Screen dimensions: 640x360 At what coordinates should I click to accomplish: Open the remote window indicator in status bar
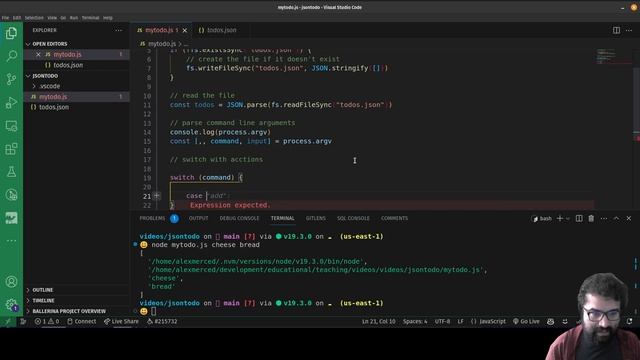pos(7,322)
